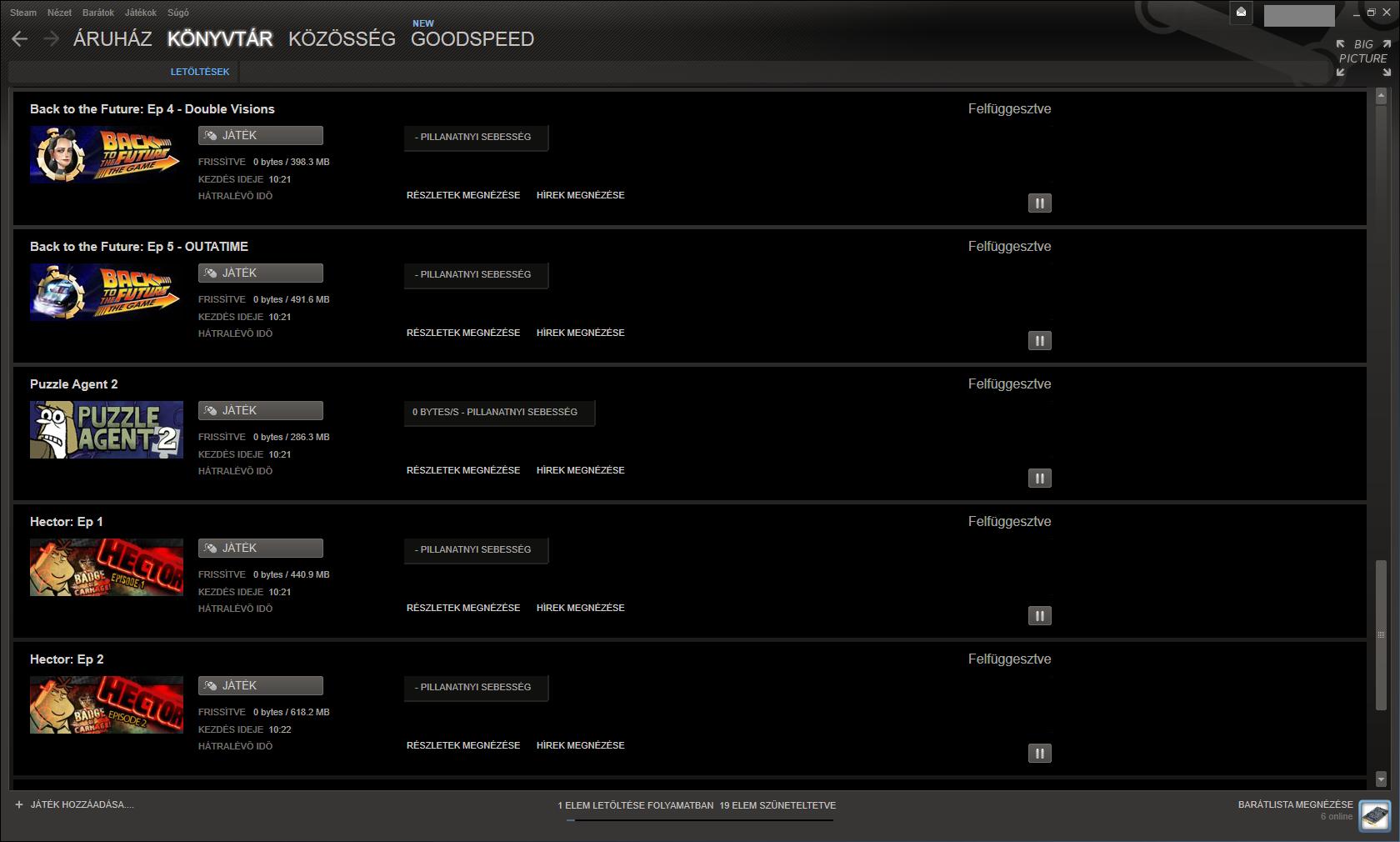Click JÁTÉK button for Puzzle Agent 2

click(261, 411)
